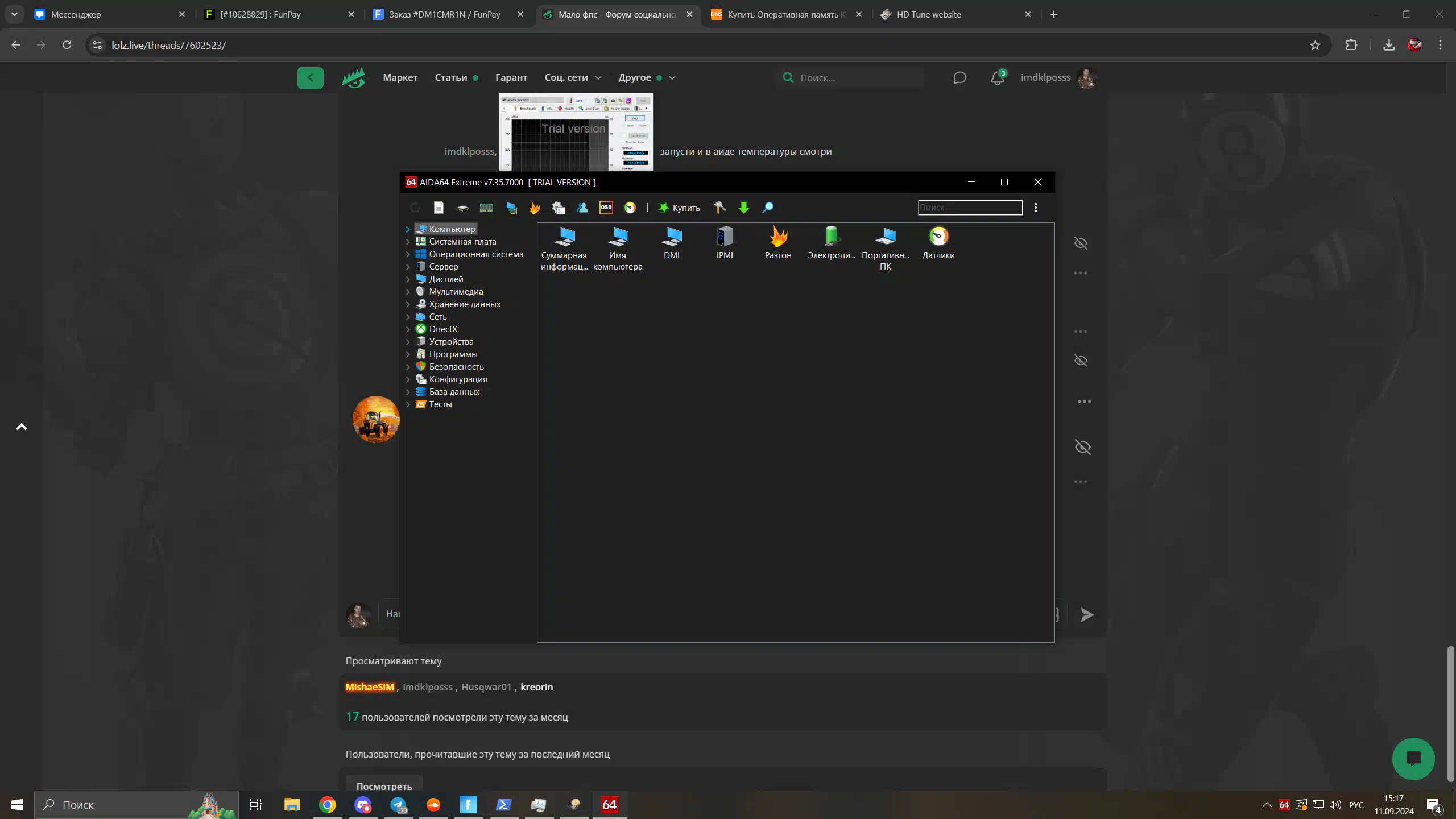Click the forum green logo icon

point(353,78)
